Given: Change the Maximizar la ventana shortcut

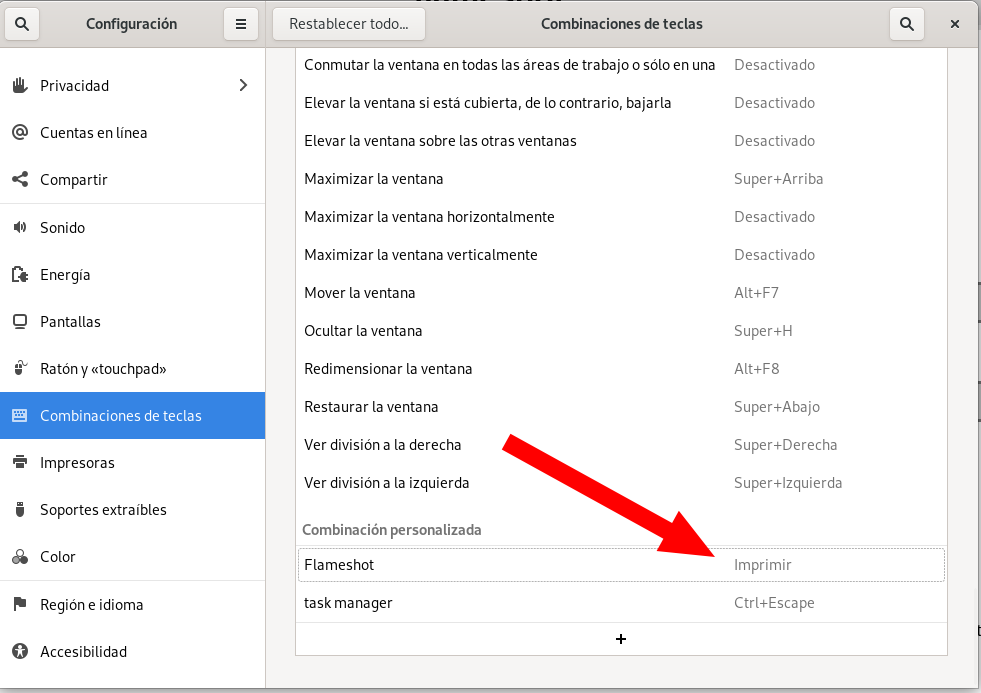Looking at the screenshot, I should (x=620, y=179).
